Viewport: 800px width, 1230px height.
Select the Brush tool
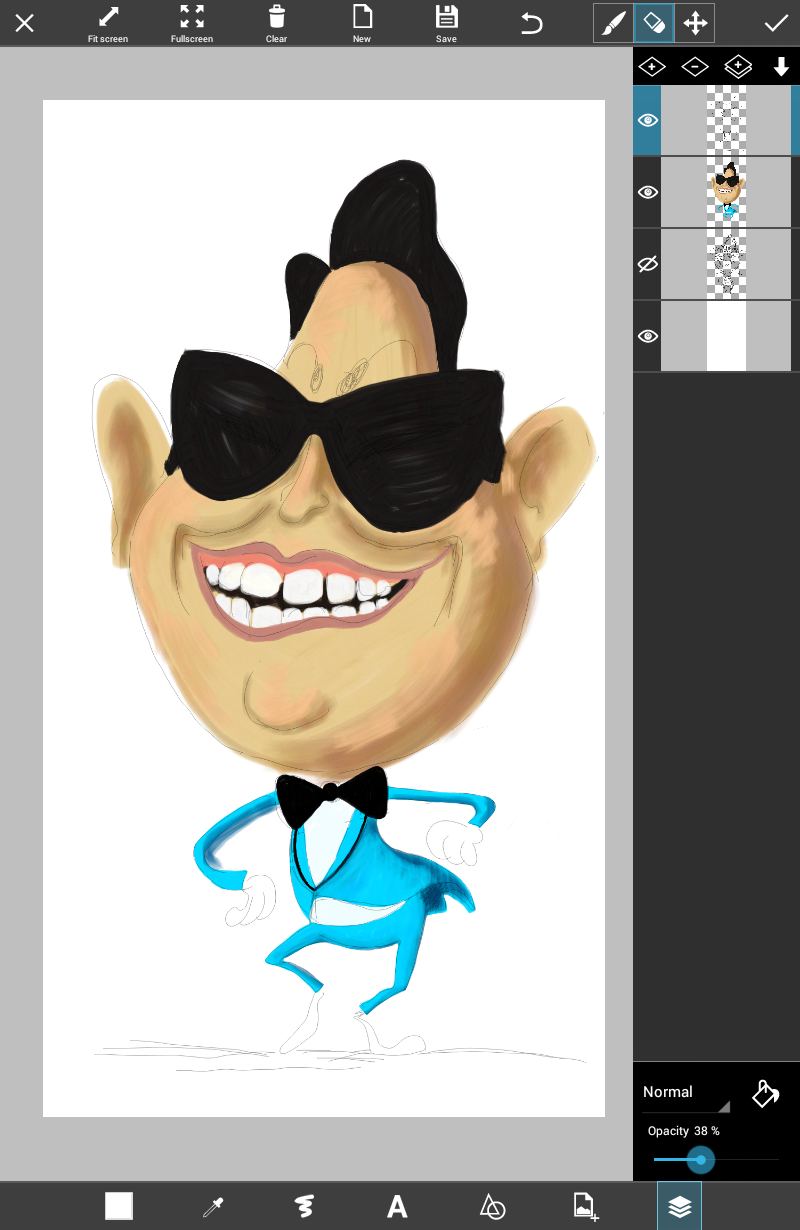(x=613, y=23)
